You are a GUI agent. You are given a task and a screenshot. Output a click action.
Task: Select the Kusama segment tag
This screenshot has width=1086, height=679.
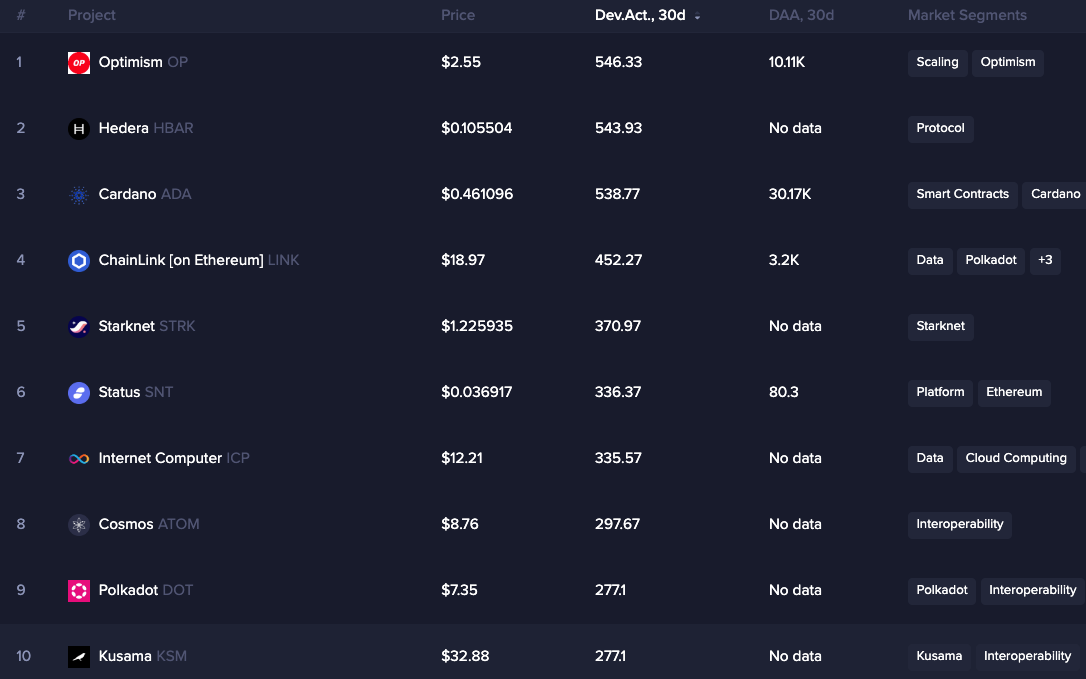pyautogui.click(x=939, y=656)
